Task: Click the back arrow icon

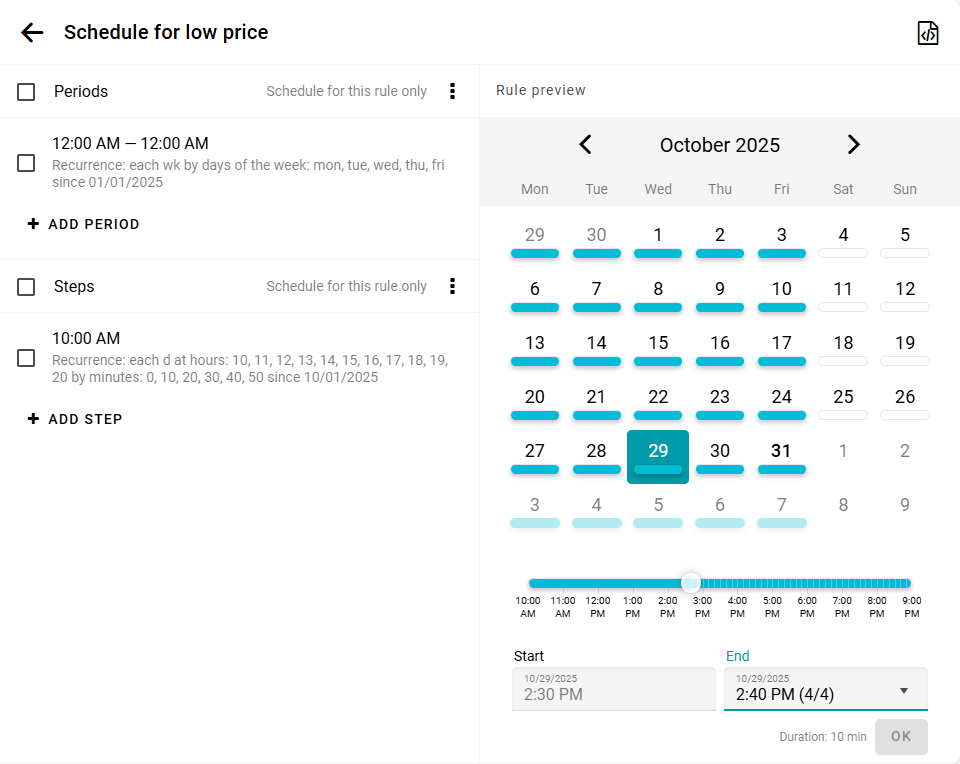Action: tap(32, 32)
